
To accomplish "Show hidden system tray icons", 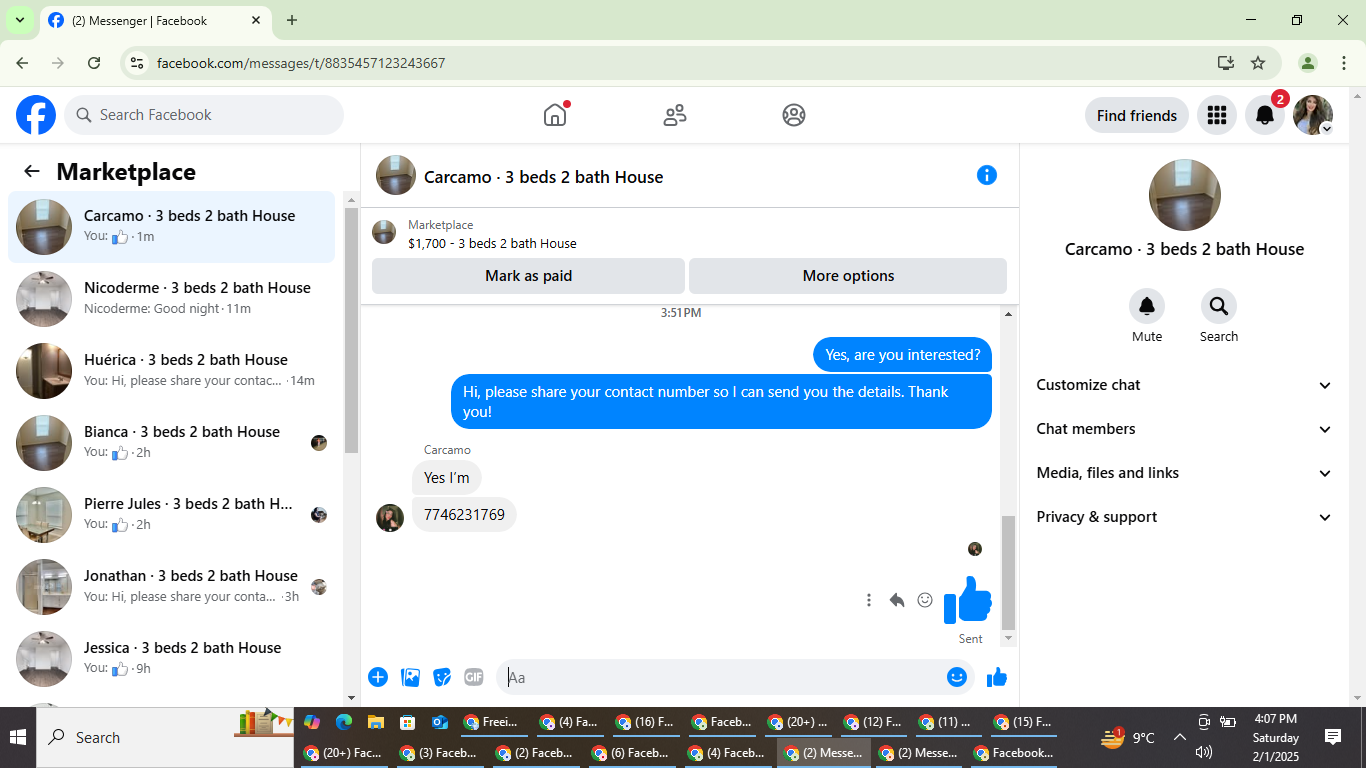I will pyautogui.click(x=1179, y=738).
